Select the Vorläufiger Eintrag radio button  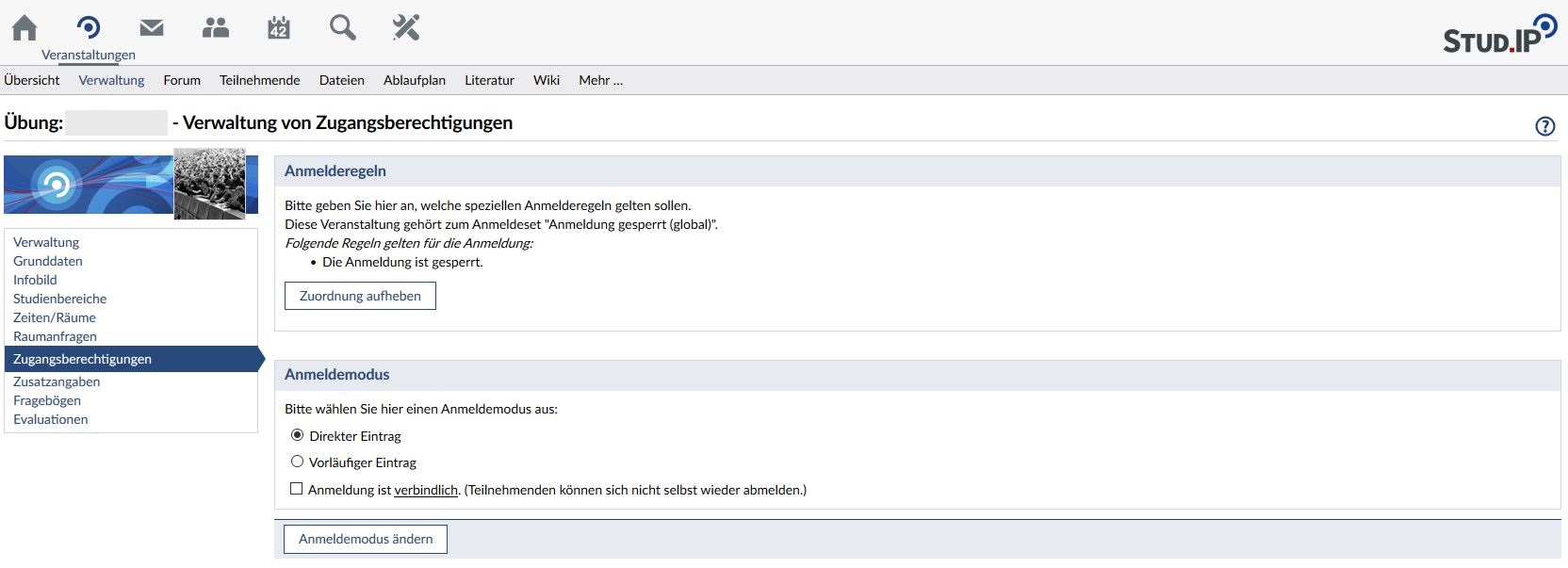[x=298, y=462]
